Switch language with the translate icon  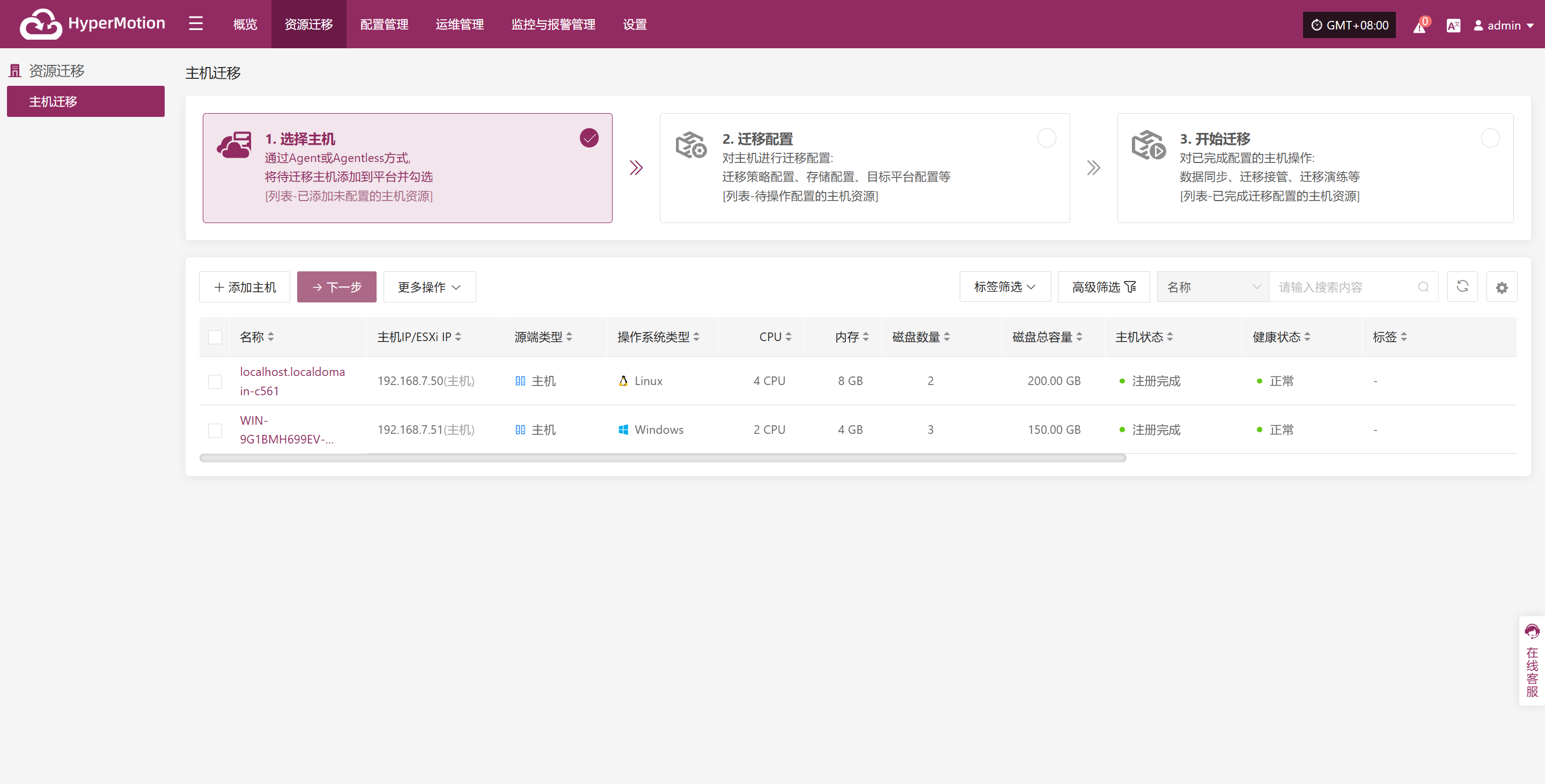point(1453,25)
